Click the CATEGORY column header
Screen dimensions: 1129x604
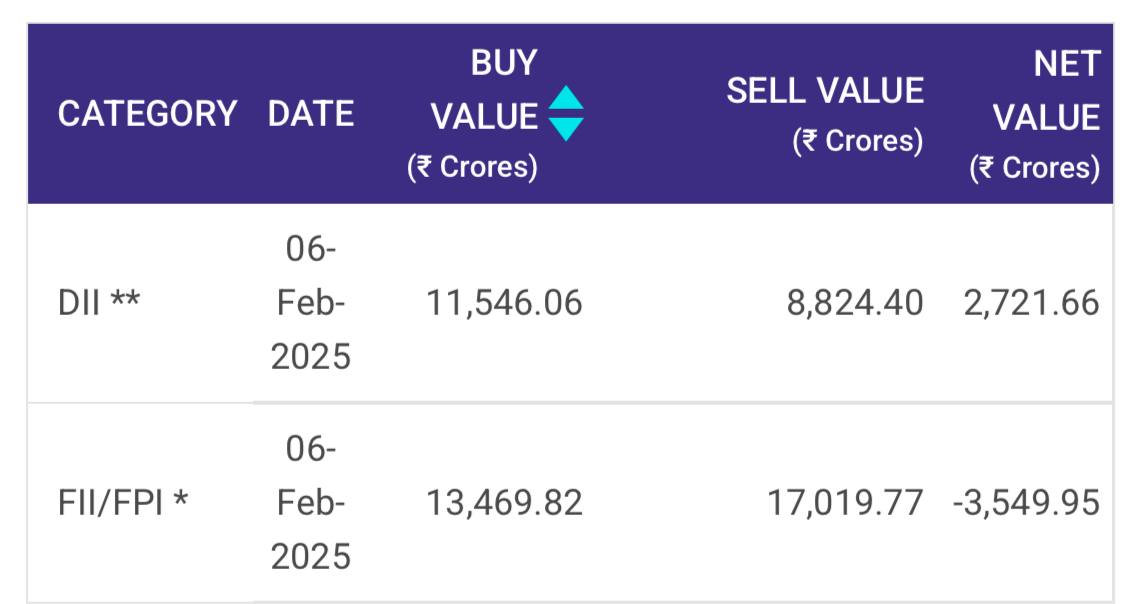coord(147,114)
